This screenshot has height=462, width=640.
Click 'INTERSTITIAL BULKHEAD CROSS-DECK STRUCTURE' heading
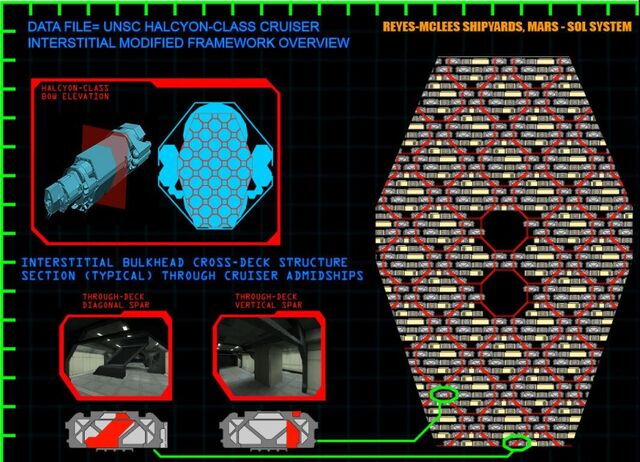184,262
